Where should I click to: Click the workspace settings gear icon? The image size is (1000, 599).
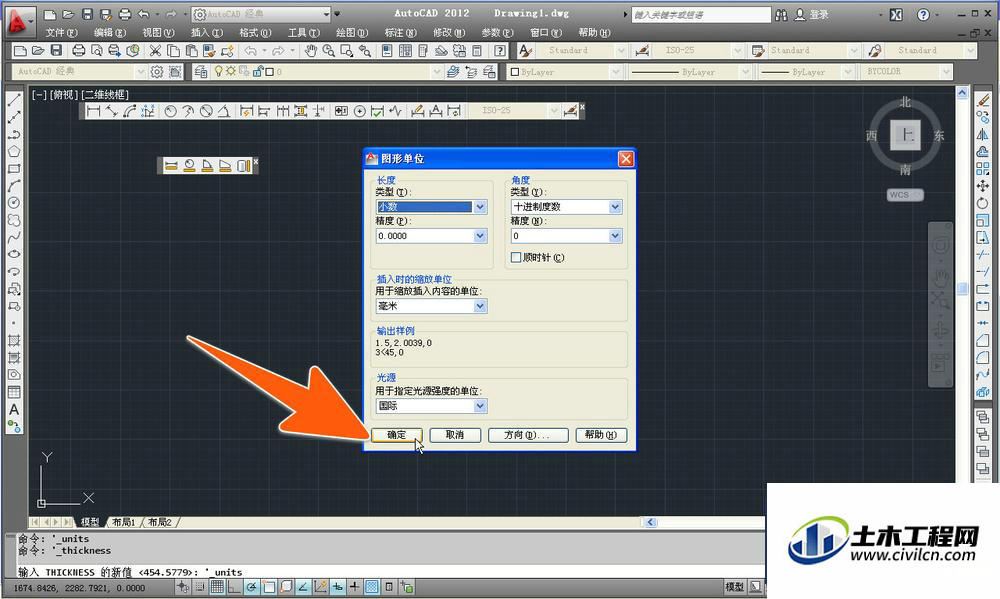coord(157,71)
